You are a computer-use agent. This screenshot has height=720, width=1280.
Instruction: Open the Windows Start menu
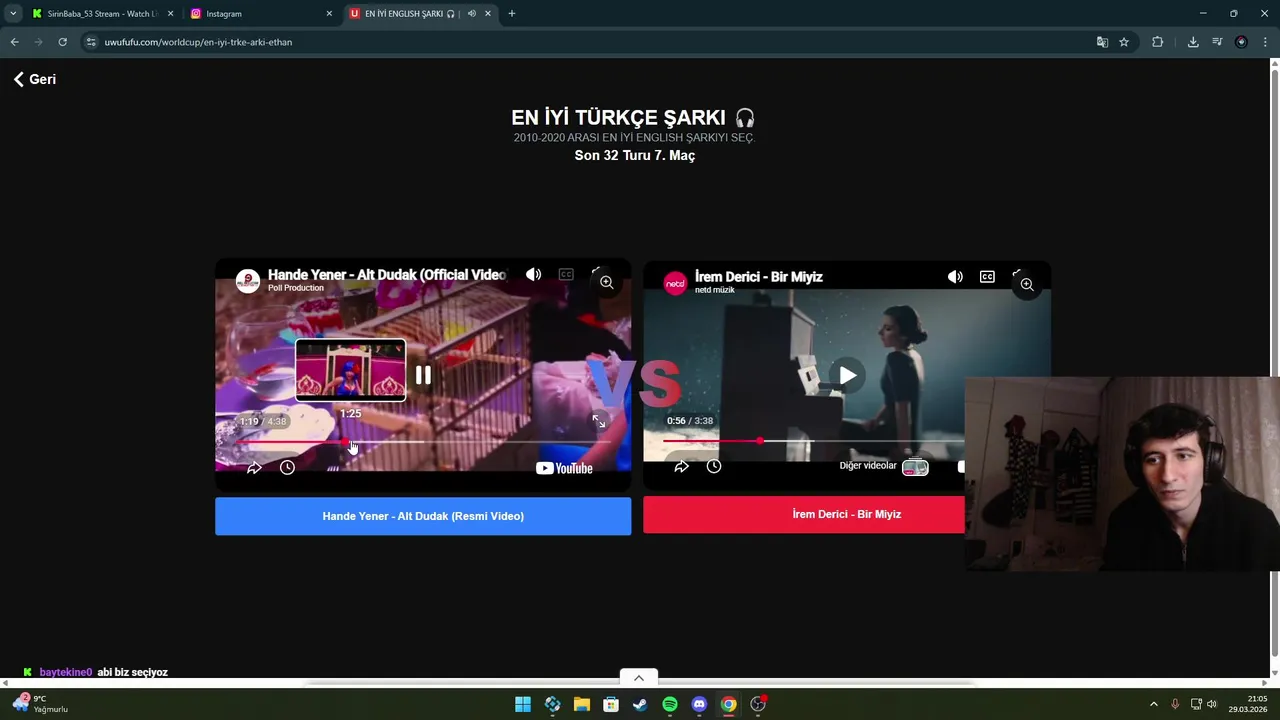(x=523, y=704)
